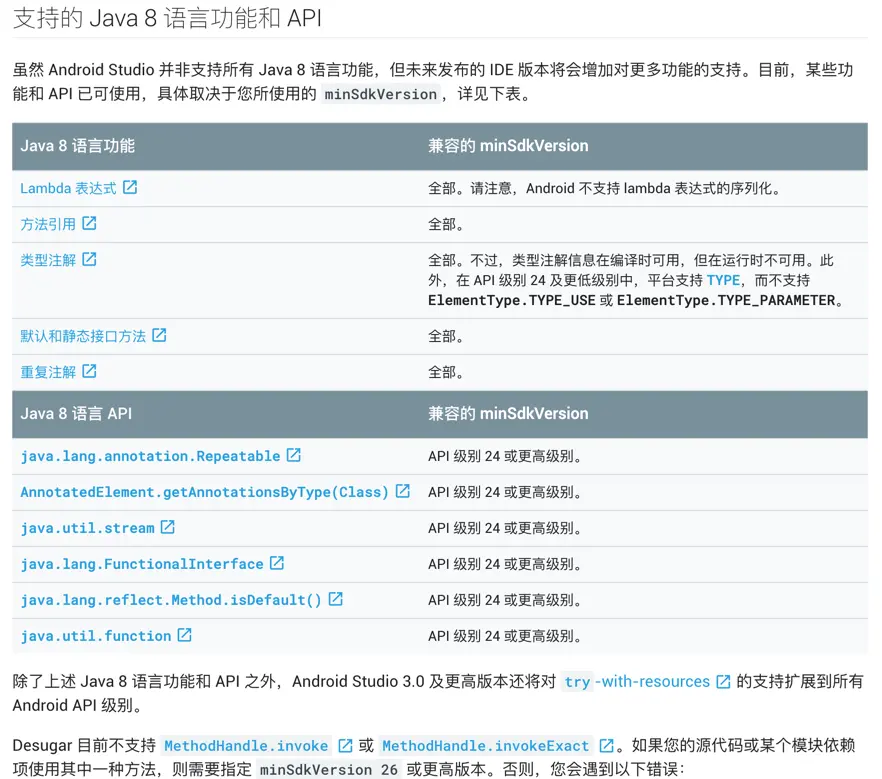Click the minSdkVersion code text in intro
Screen dimensions: 882x779
tap(381, 94)
